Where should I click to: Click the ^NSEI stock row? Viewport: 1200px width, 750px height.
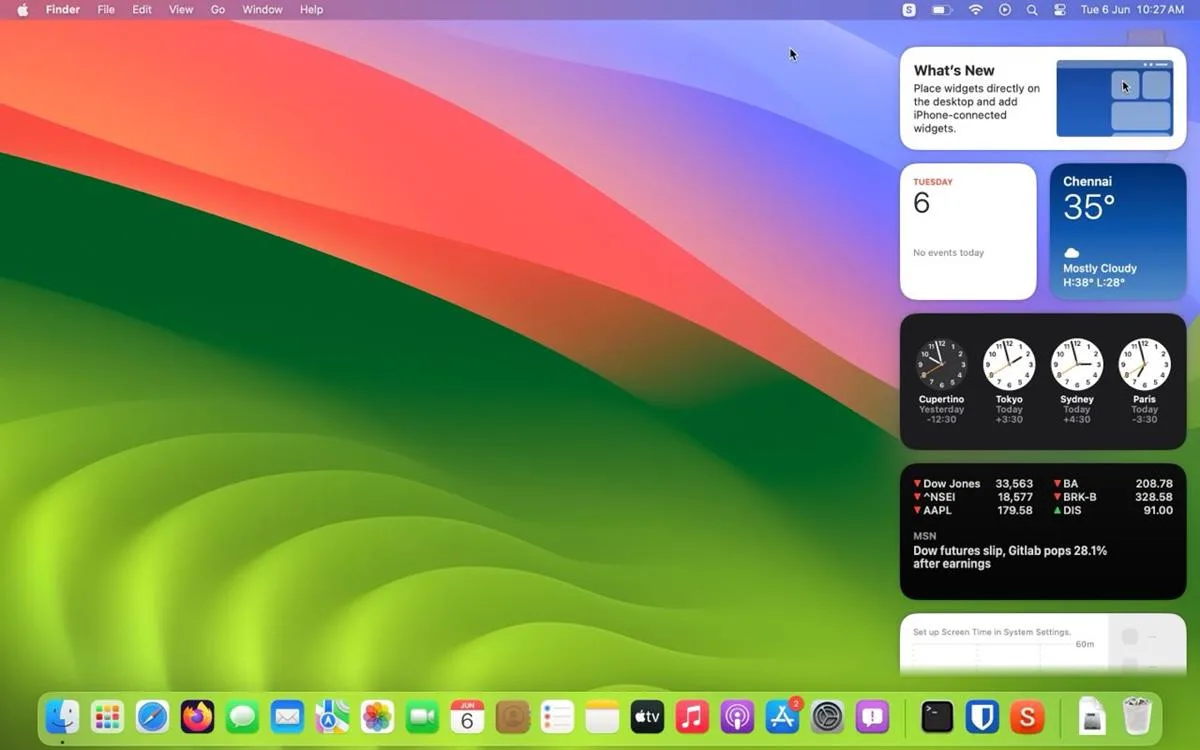pos(973,497)
